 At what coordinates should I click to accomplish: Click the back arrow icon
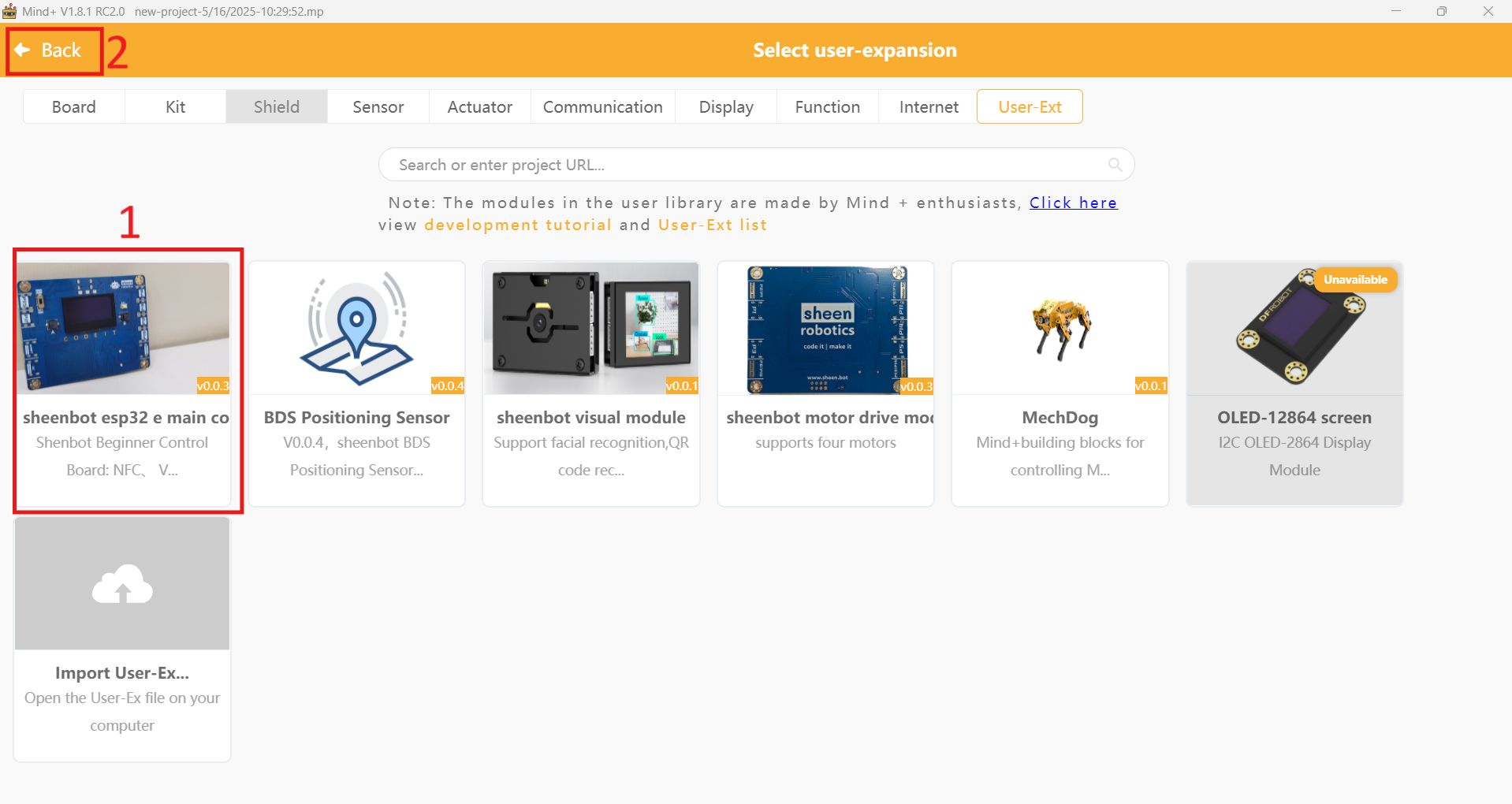pos(22,50)
